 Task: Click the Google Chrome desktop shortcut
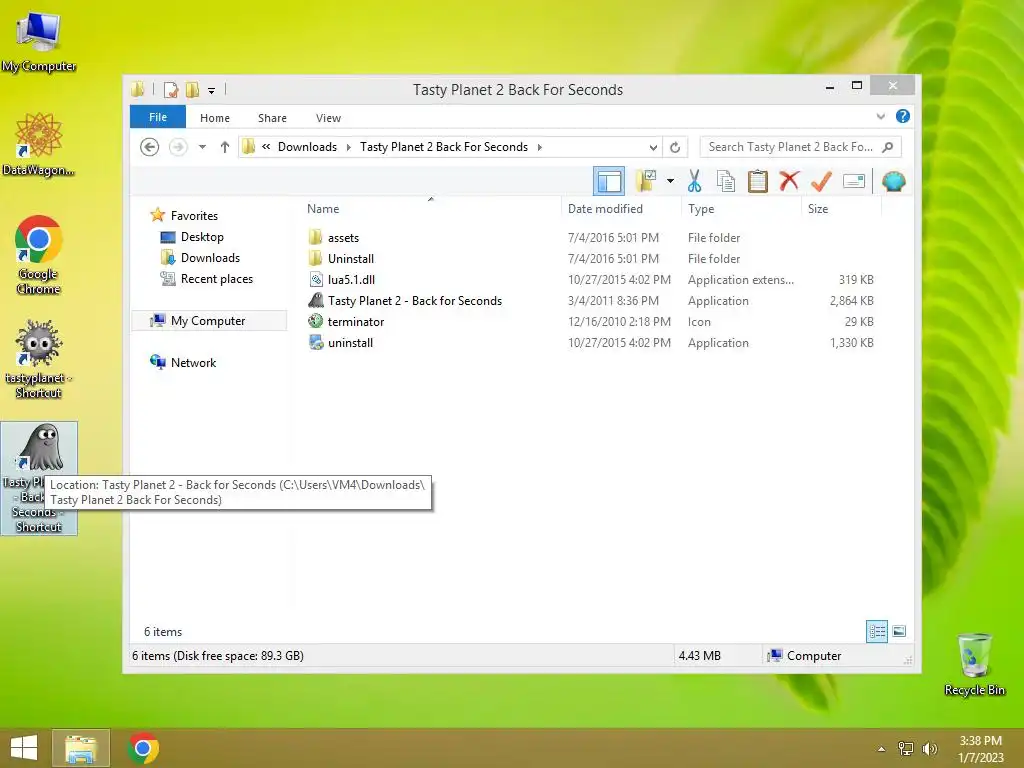[x=39, y=255]
